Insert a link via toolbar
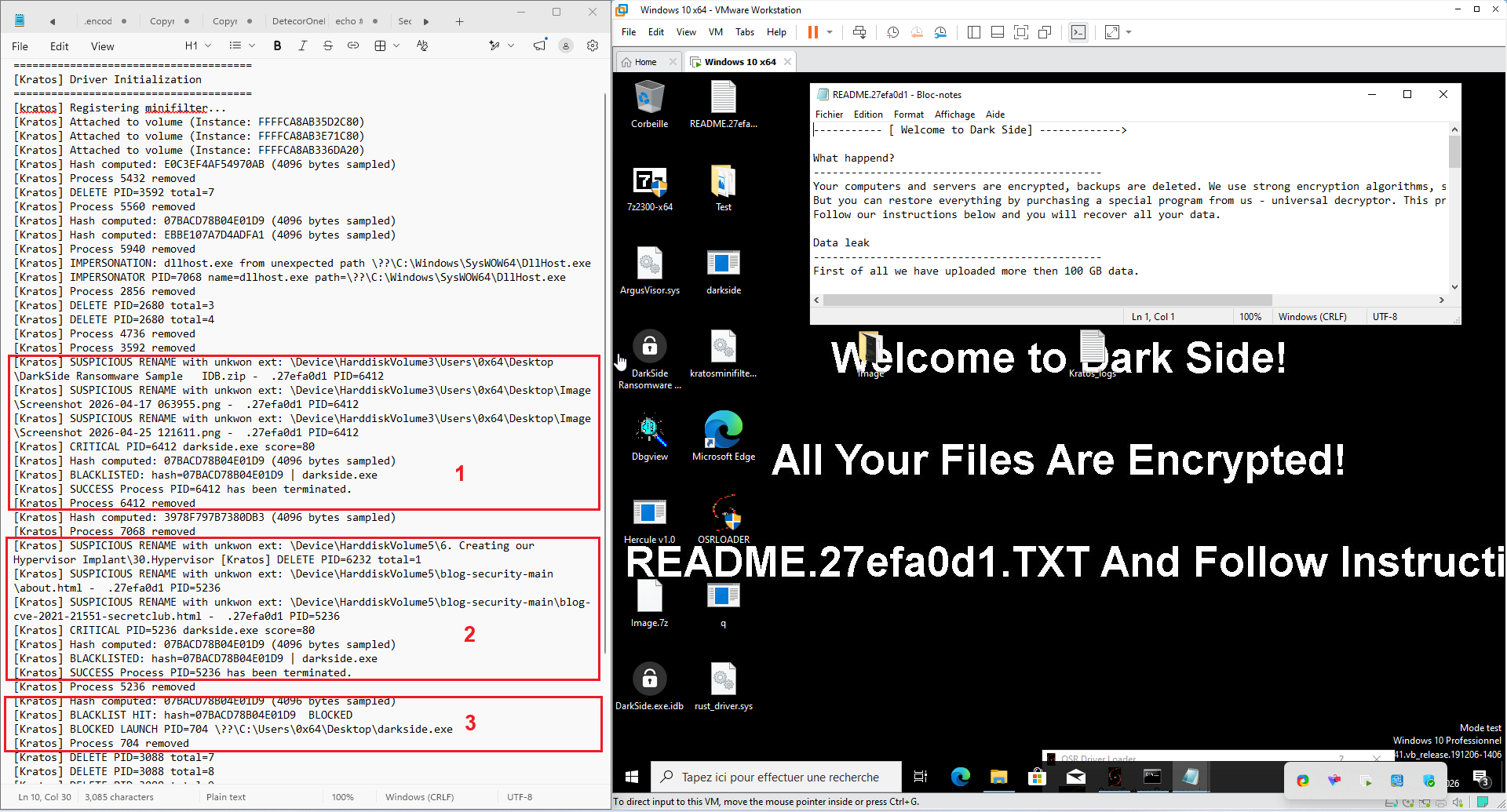This screenshot has height=812, width=1507. [x=353, y=46]
